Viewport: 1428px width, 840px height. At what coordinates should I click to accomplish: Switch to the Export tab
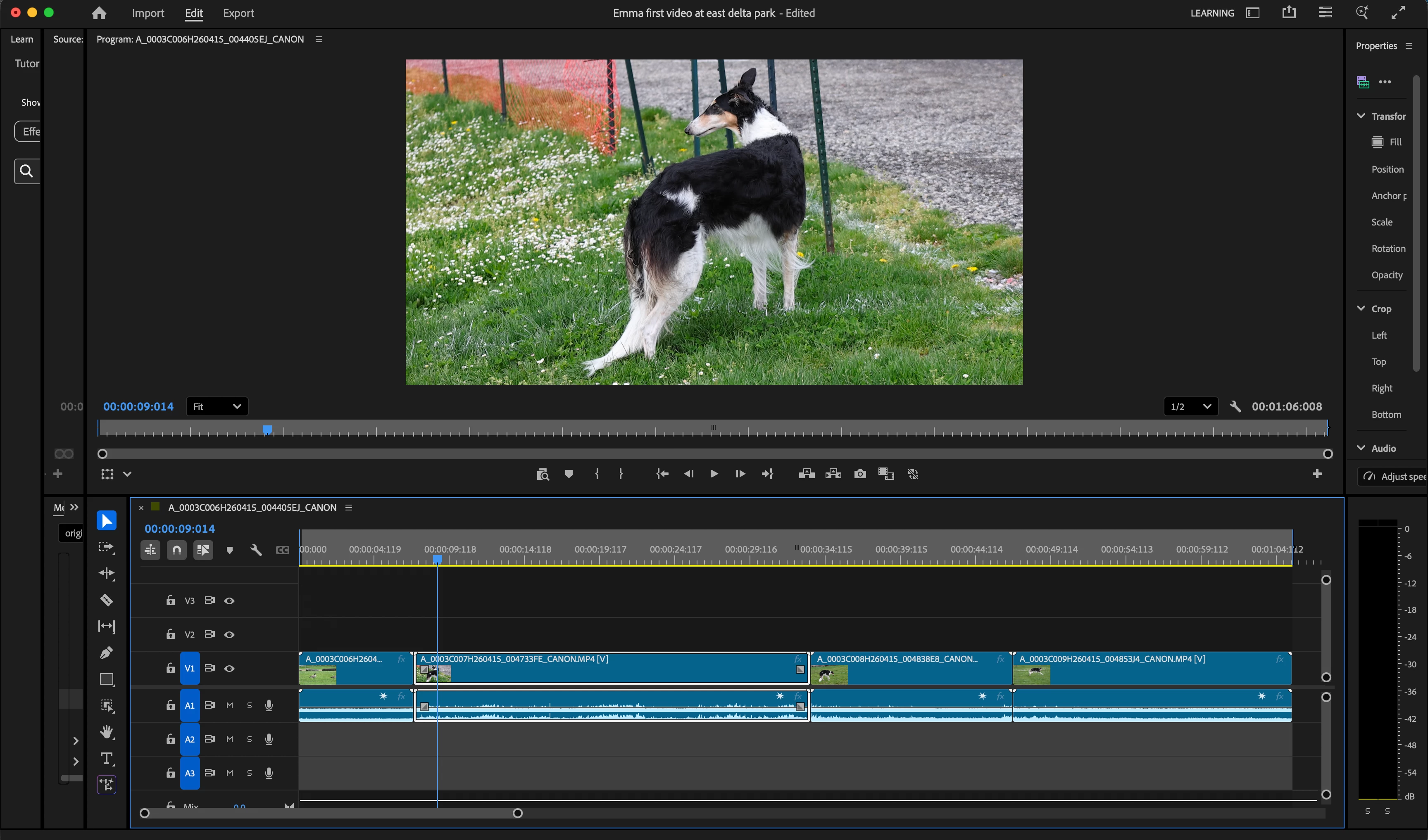click(238, 13)
